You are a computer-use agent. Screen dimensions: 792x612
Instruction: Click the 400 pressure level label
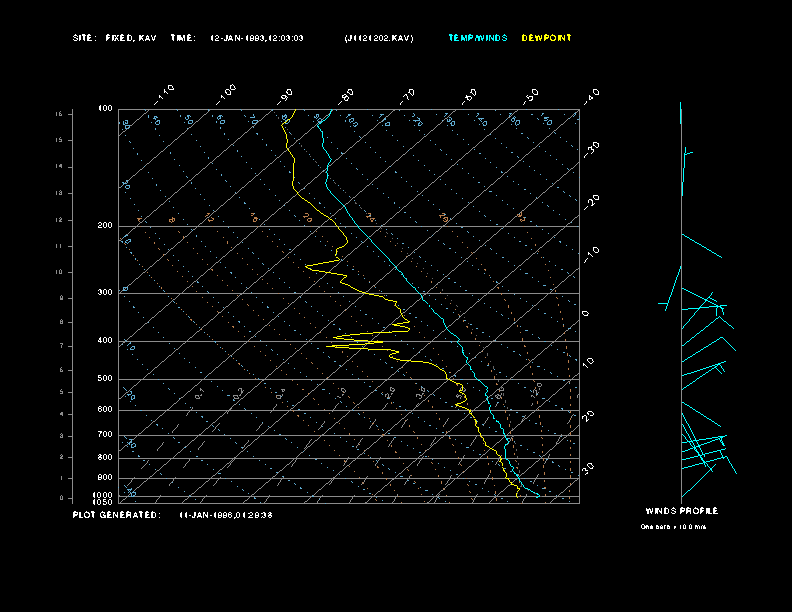pos(105,340)
